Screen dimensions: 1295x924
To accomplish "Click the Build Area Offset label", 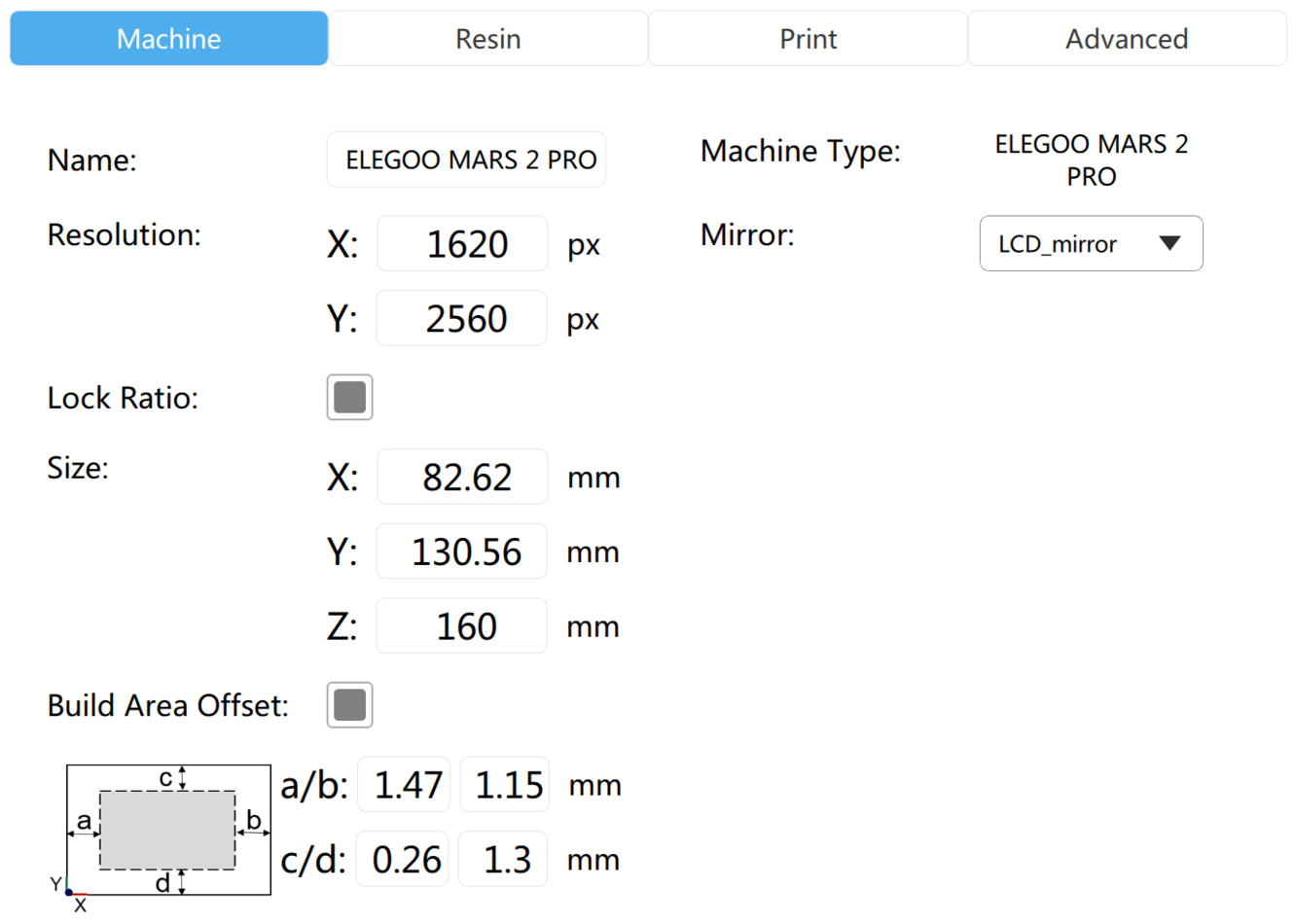I will click(x=167, y=705).
